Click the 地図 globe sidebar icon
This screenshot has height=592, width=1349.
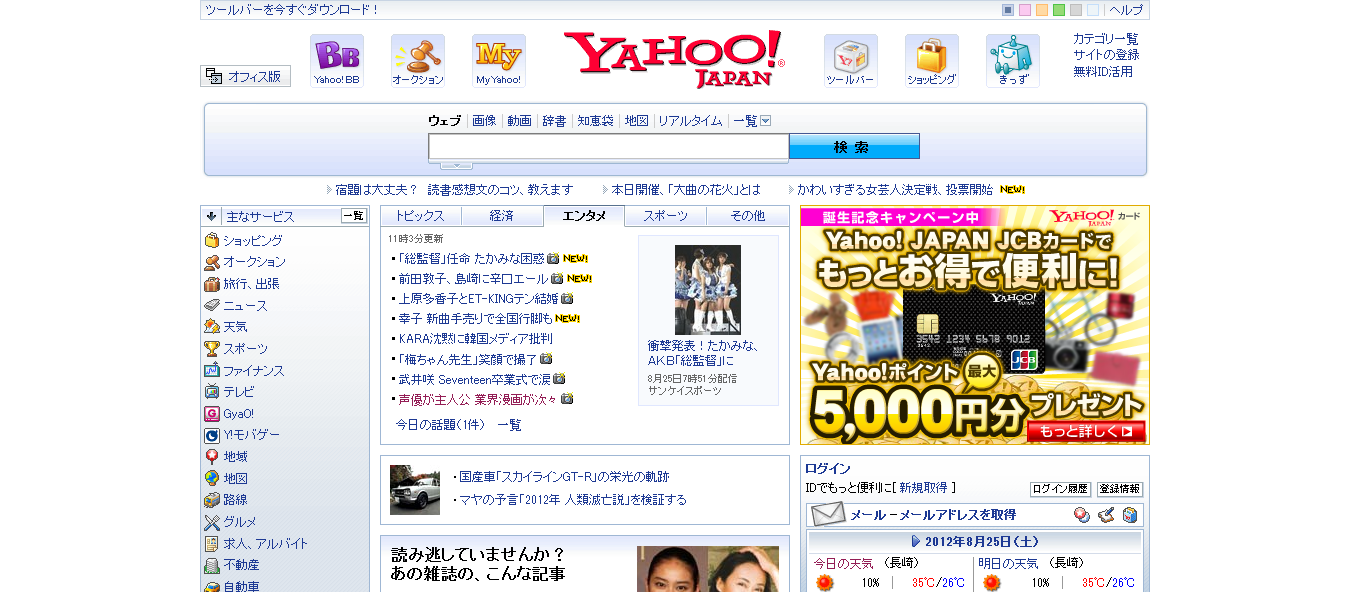[x=212, y=479]
